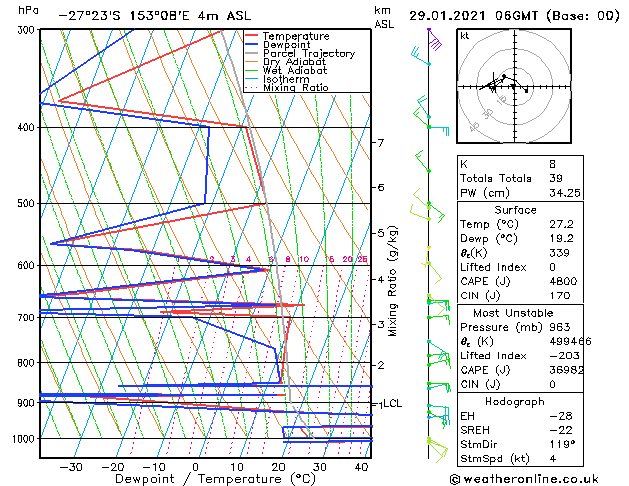Click the 'Wet Adiabat' legend entry
629x486 pixels.
(x=295, y=71)
